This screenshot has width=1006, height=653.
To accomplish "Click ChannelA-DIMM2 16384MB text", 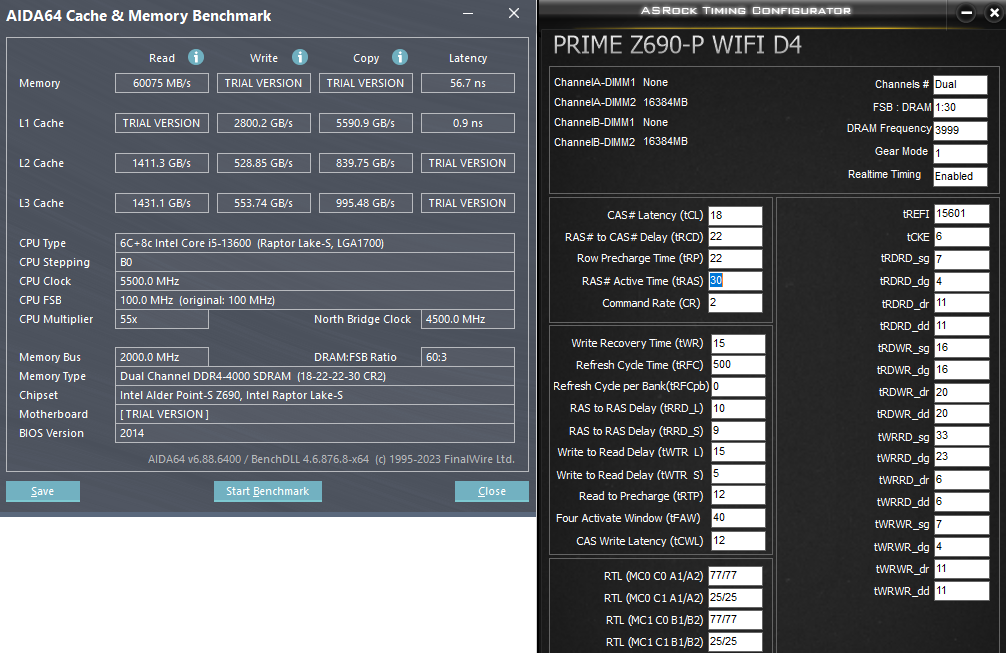I will pos(621,102).
